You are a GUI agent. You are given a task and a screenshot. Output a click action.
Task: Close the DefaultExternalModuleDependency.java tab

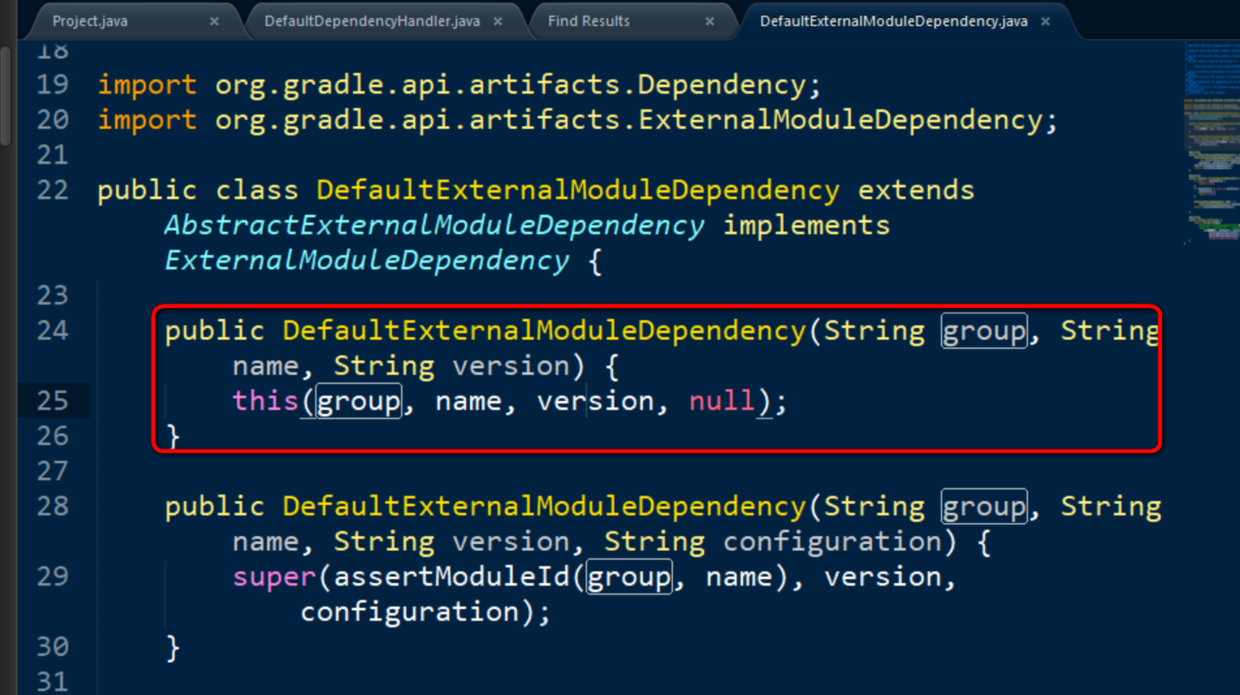pyautogui.click(x=1045, y=20)
